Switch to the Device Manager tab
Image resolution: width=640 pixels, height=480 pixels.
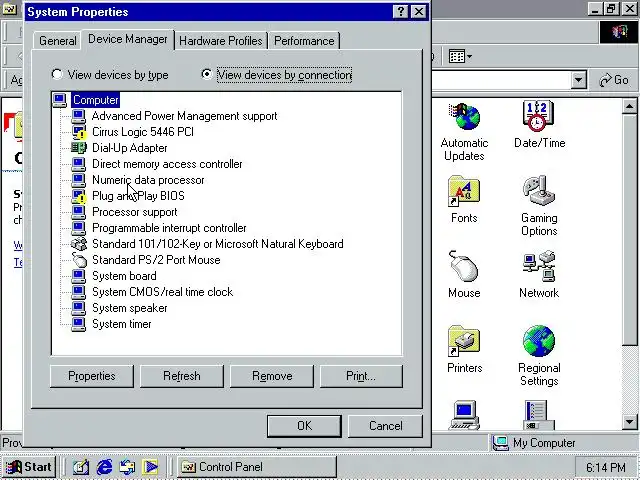point(128,39)
